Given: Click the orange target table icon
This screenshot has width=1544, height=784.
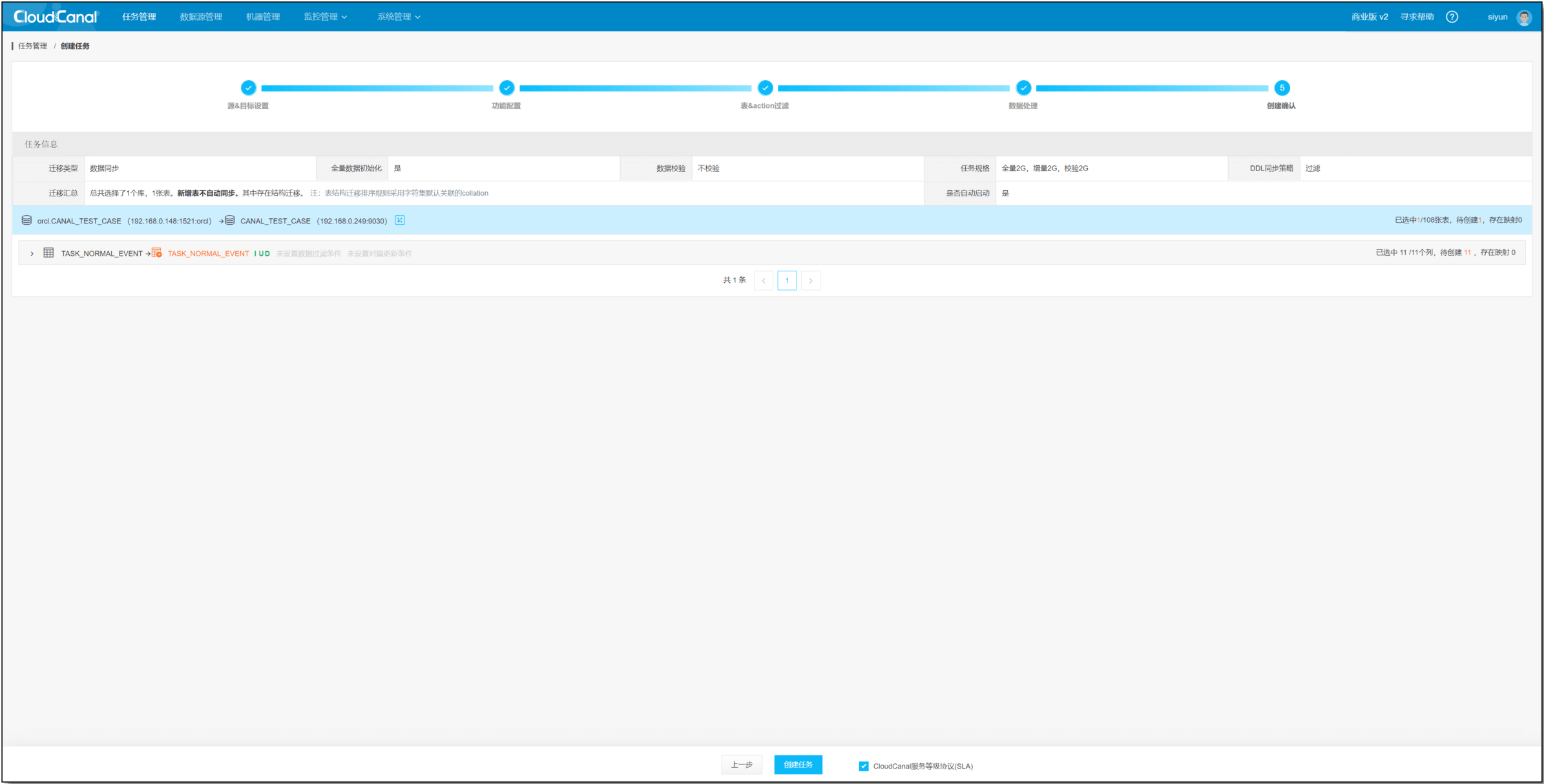Looking at the screenshot, I should click(x=156, y=253).
